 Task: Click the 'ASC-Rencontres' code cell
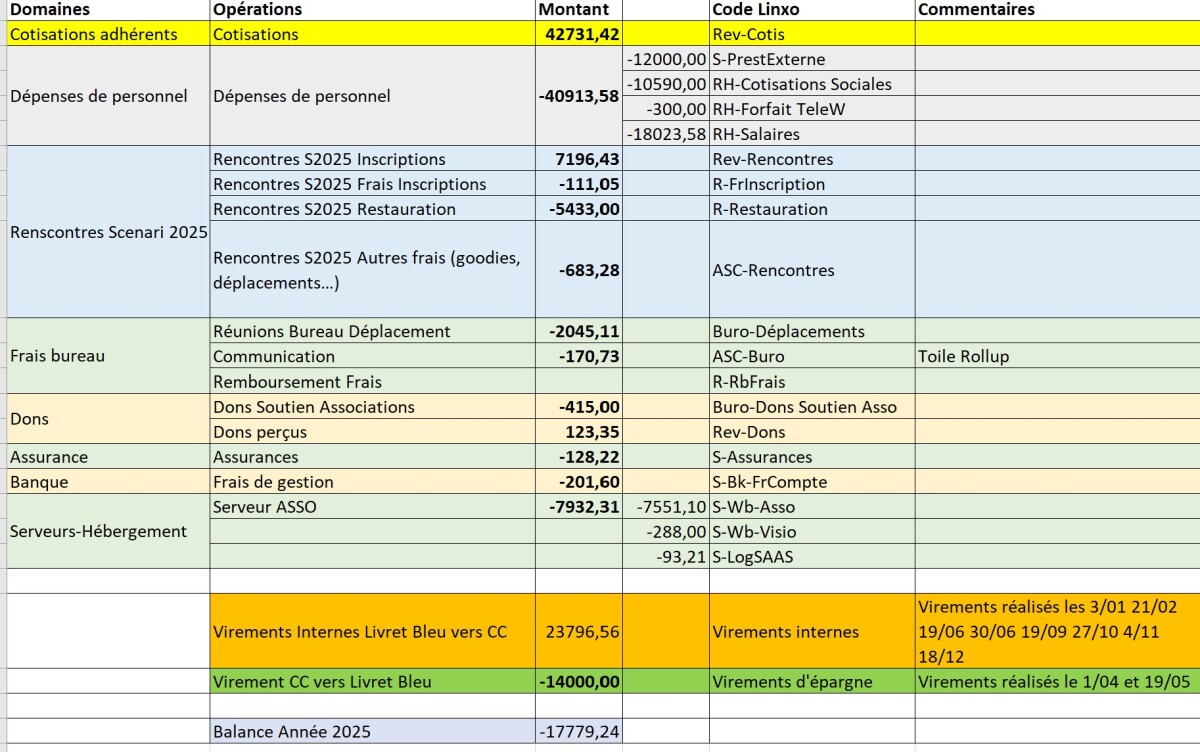811,270
